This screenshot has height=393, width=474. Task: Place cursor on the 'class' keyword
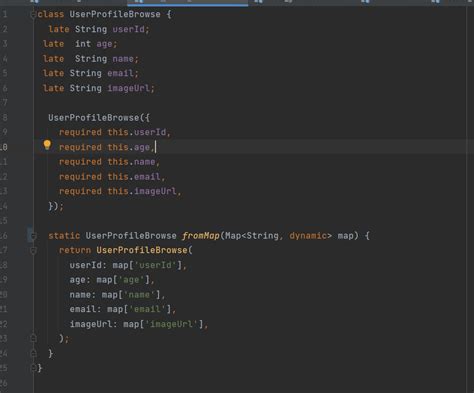click(50, 14)
